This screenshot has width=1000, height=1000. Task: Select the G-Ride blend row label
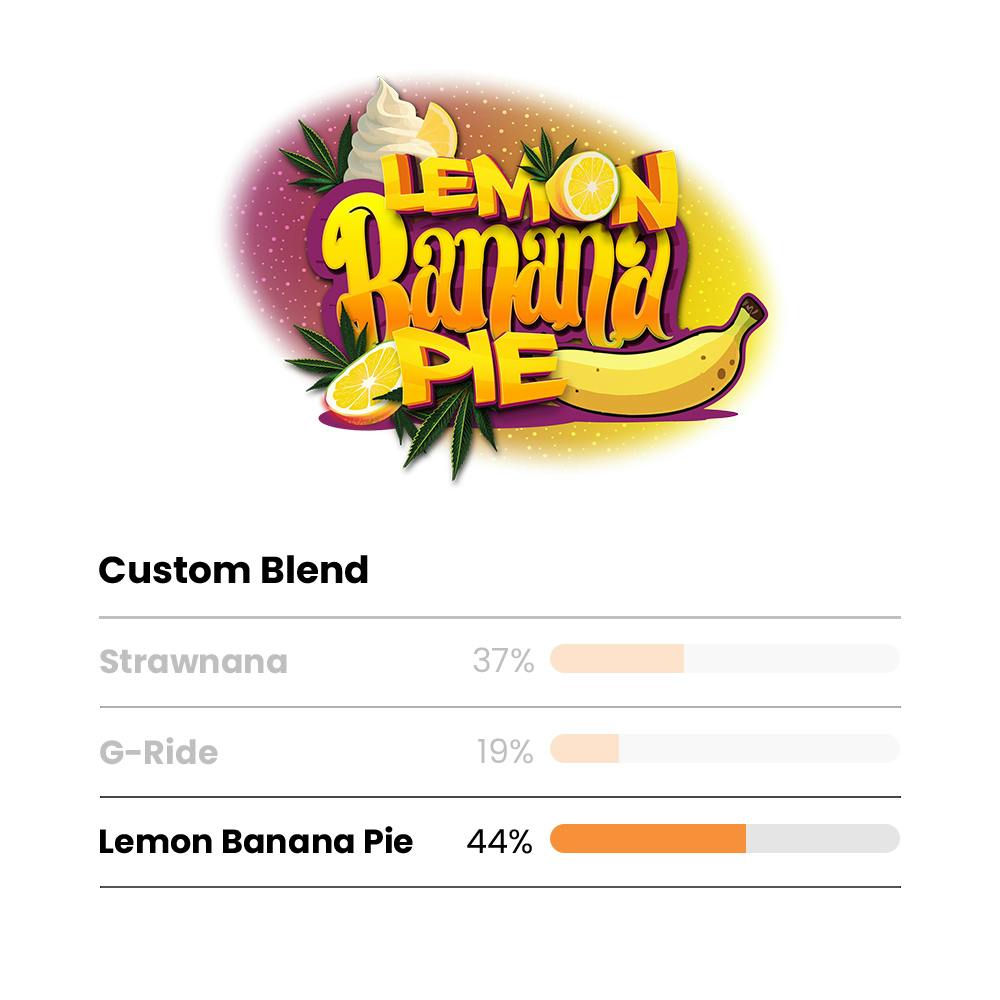(x=158, y=752)
